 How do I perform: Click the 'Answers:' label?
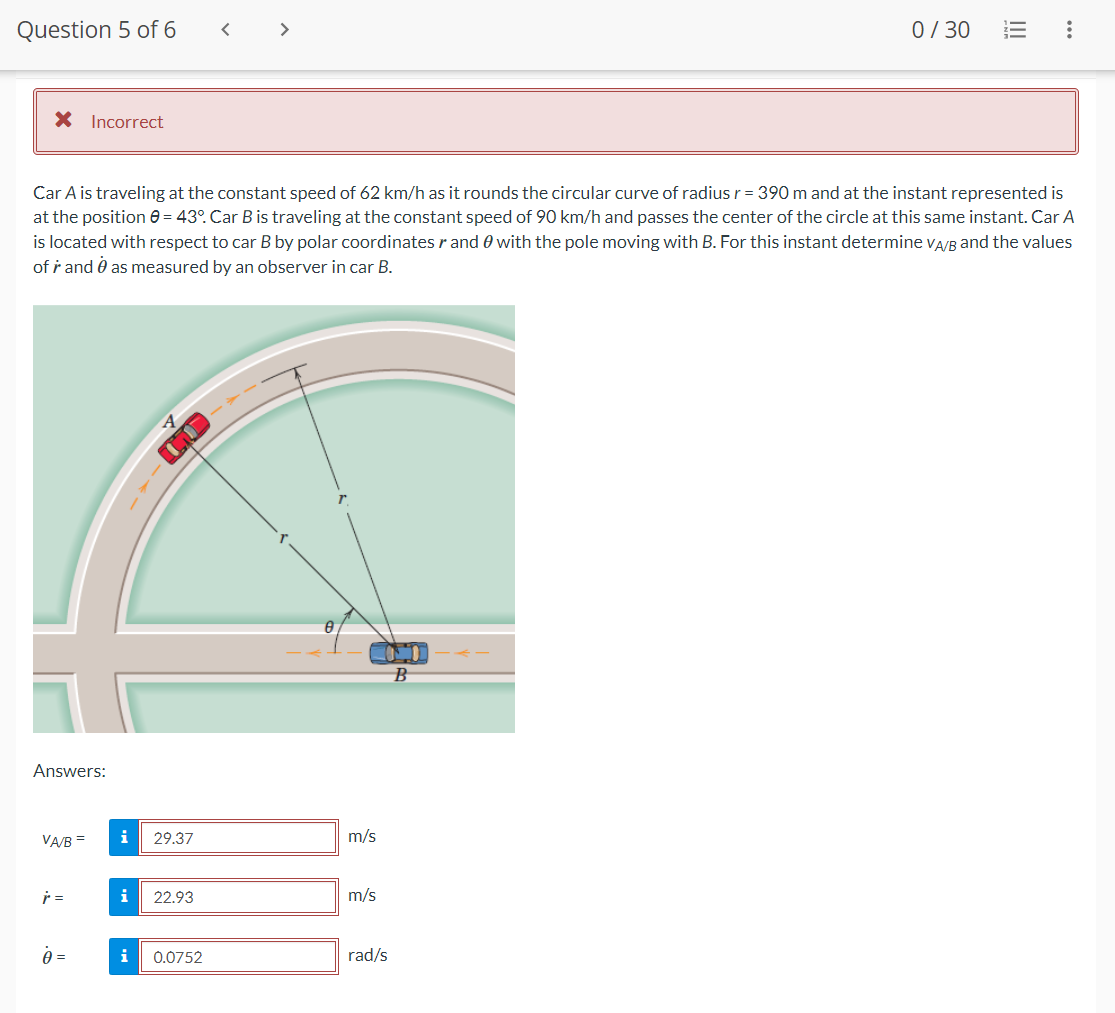coord(70,771)
